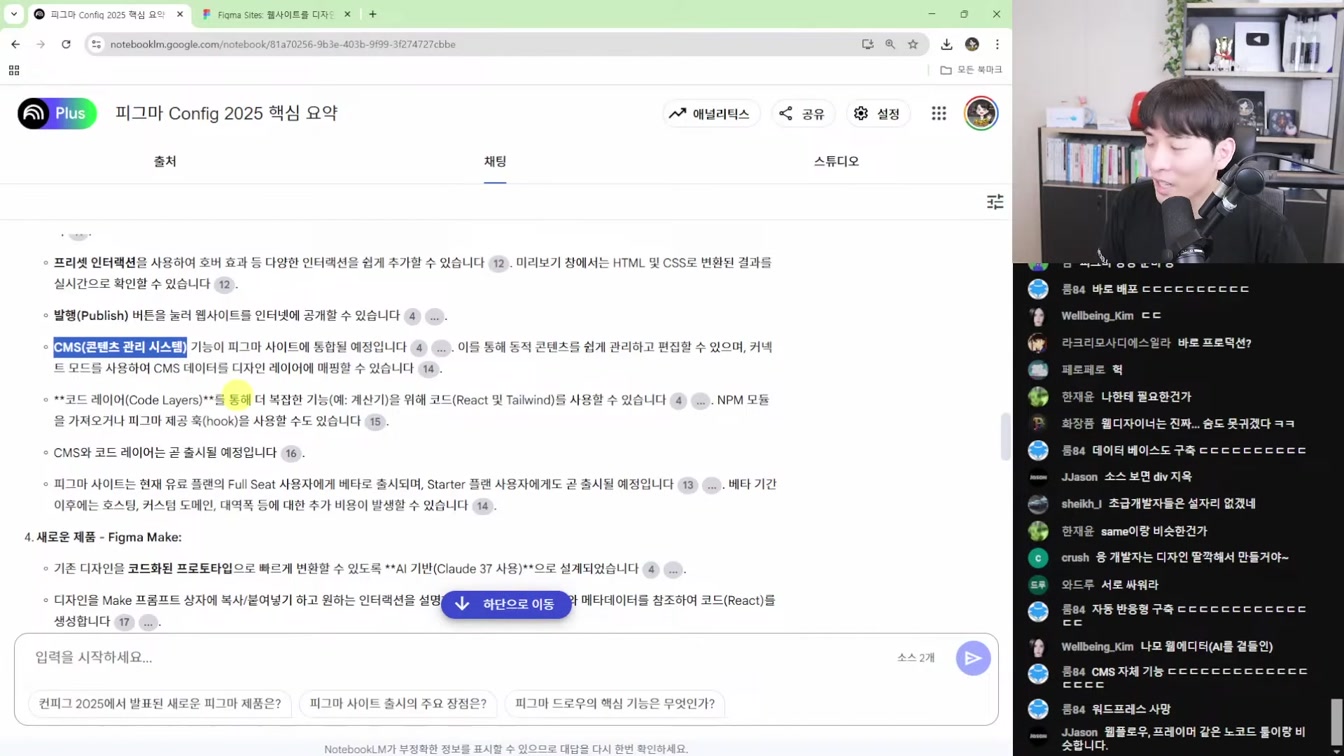Expand more citations on the 코드 레이어 line
This screenshot has width=1344, height=756.
(x=700, y=401)
